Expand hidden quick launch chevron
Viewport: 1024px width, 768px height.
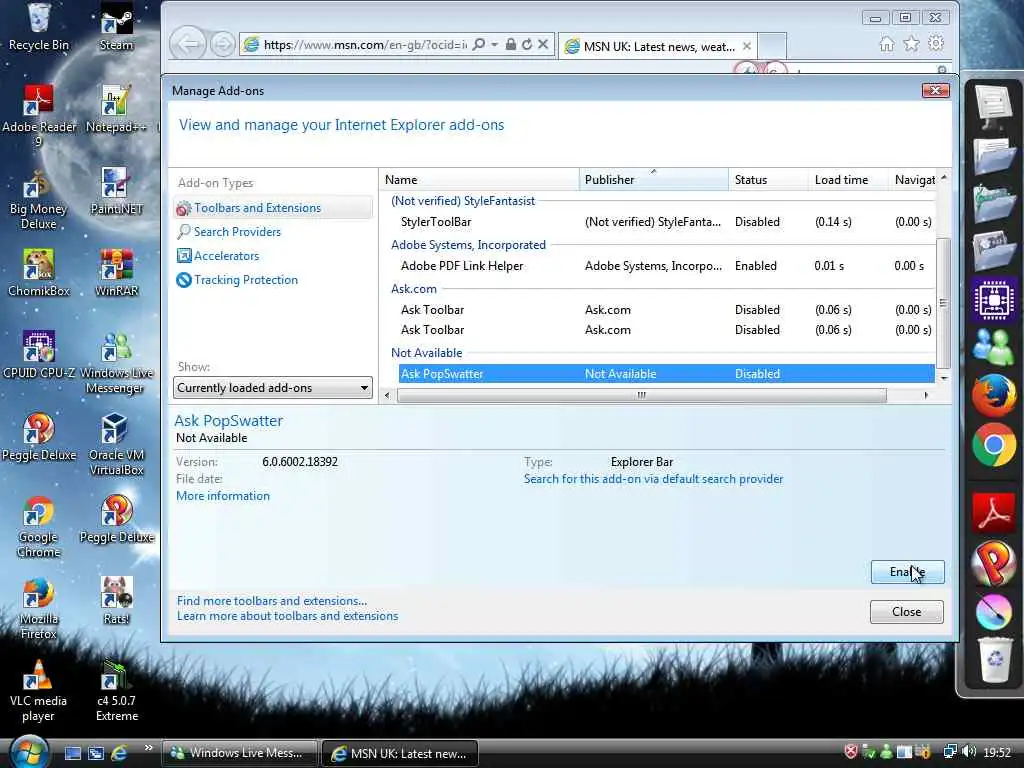pos(148,748)
